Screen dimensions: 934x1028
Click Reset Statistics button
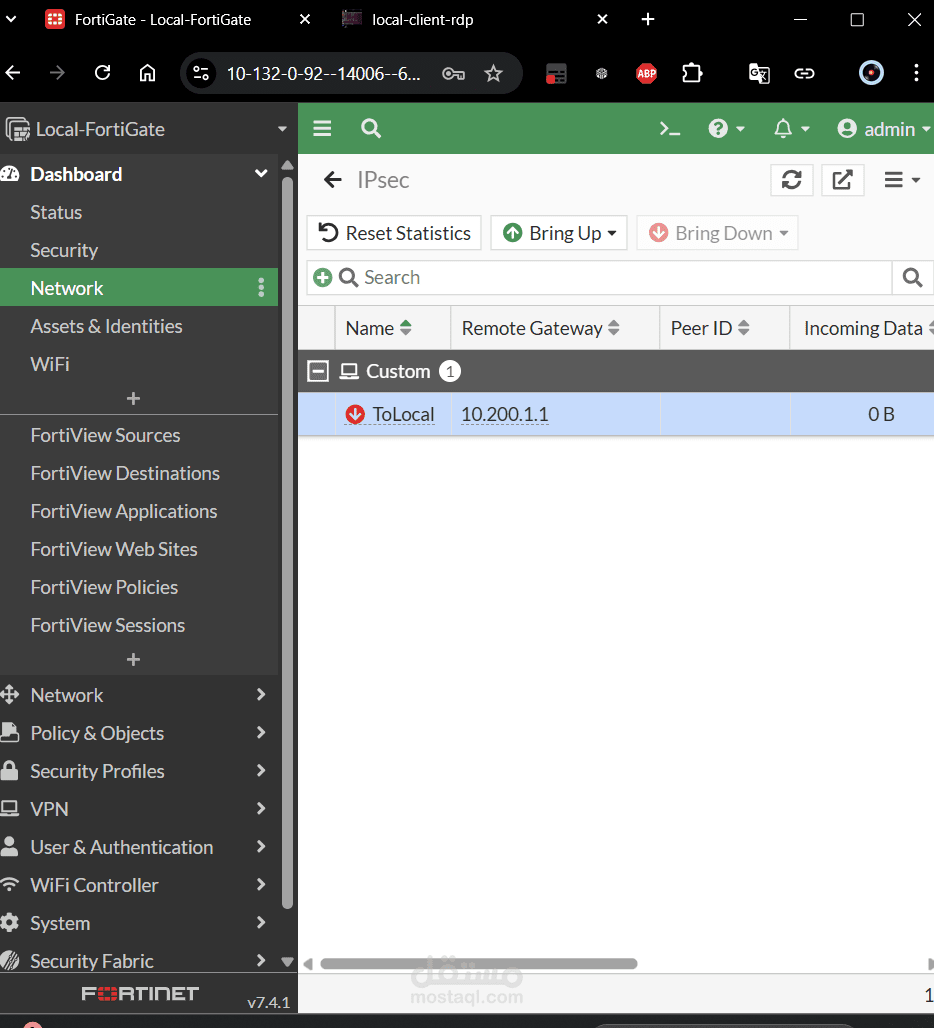pos(394,233)
